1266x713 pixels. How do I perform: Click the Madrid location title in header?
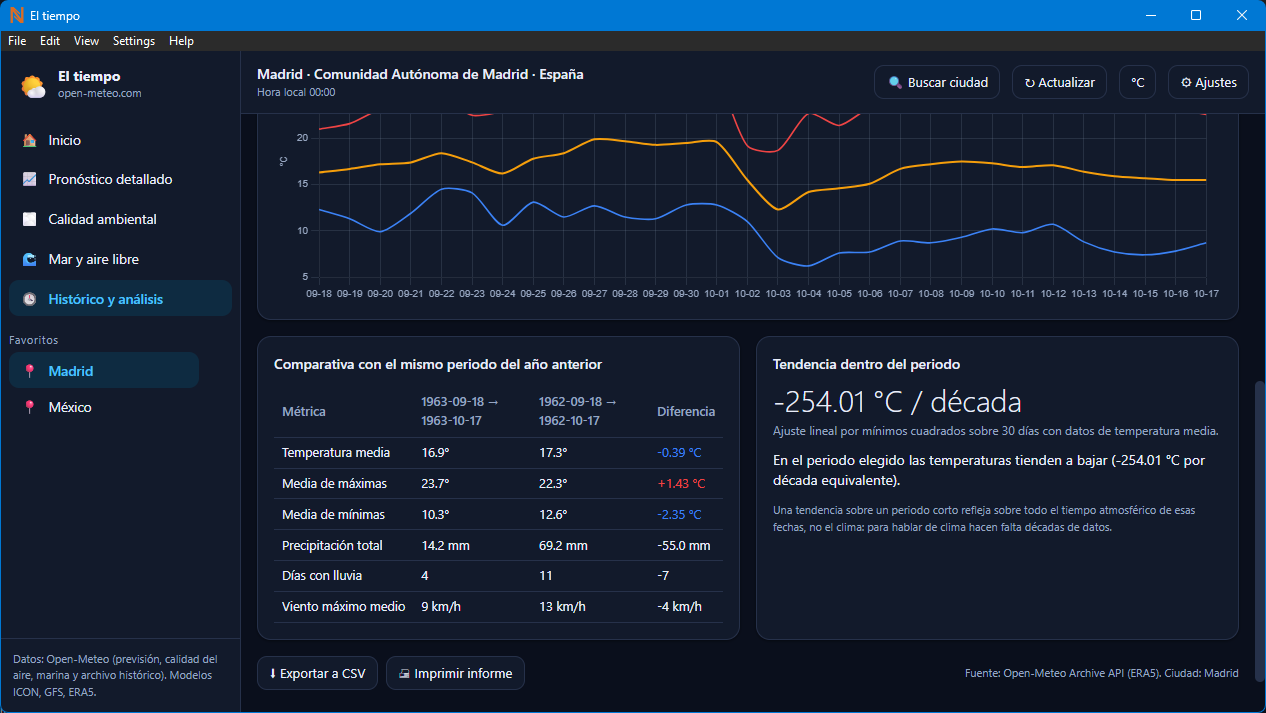pos(420,74)
